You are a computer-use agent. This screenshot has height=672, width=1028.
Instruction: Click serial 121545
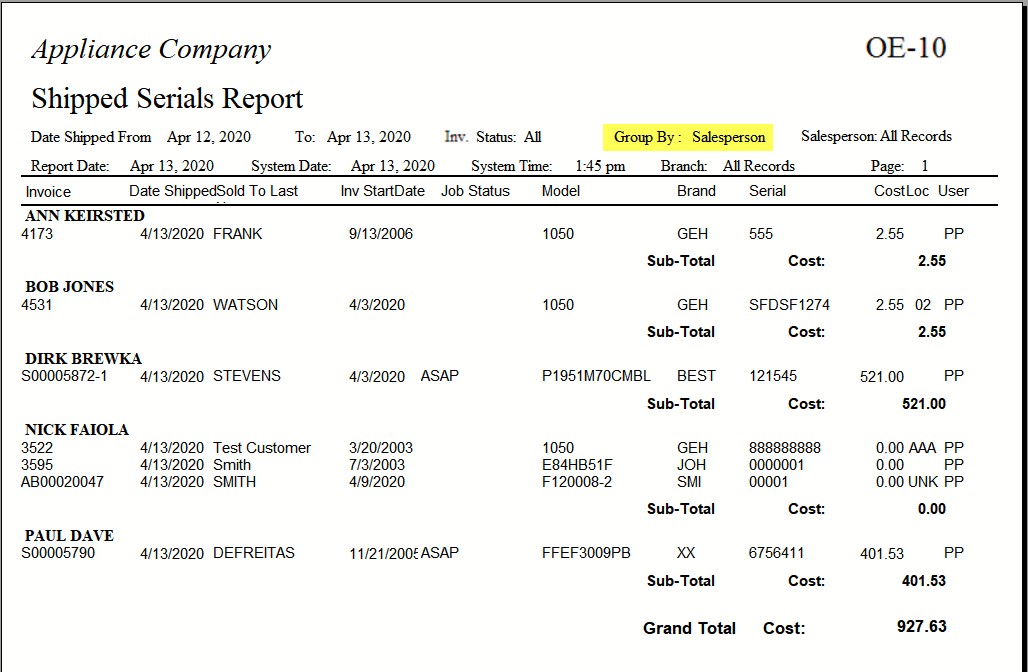773,376
